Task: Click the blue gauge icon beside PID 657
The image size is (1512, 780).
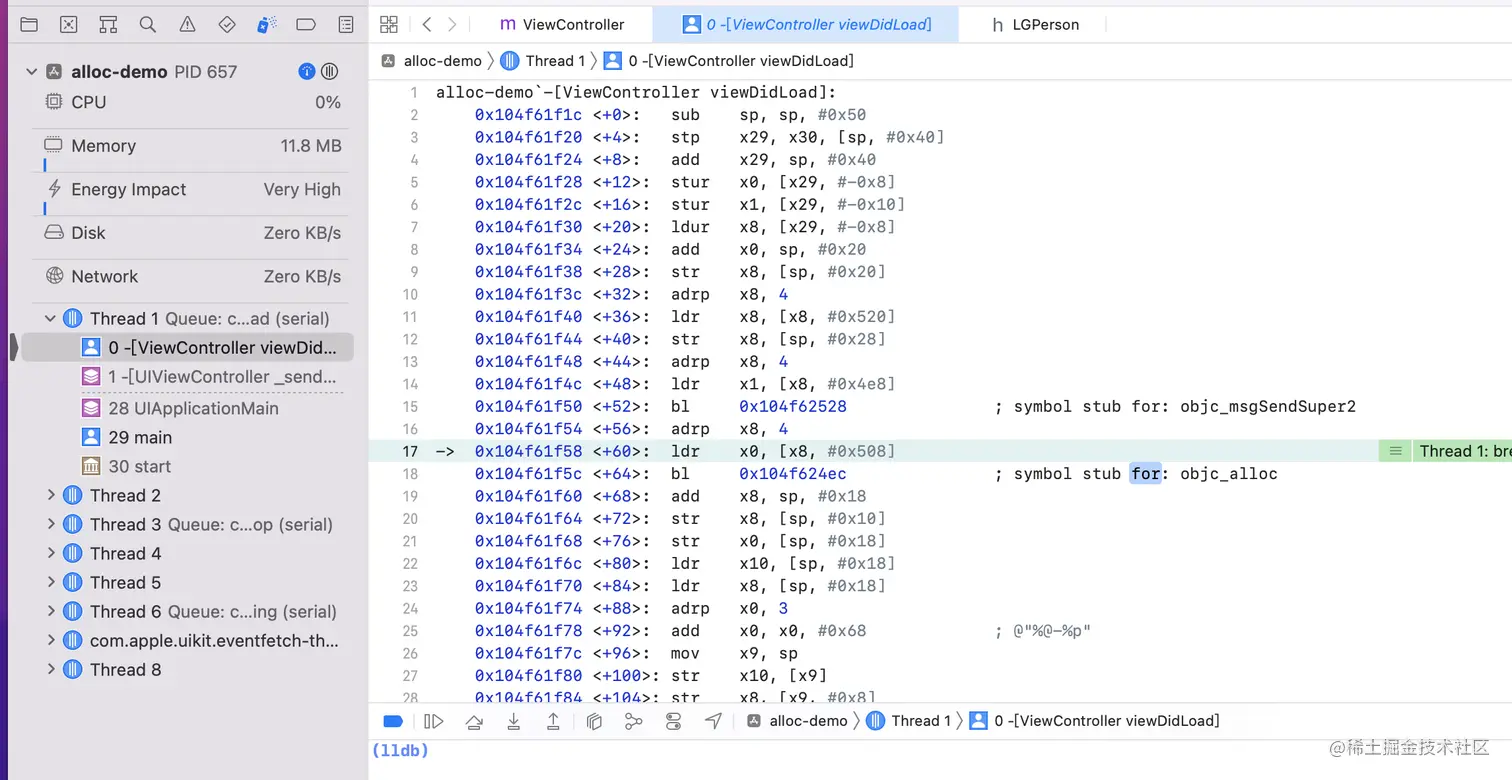Action: pos(307,71)
